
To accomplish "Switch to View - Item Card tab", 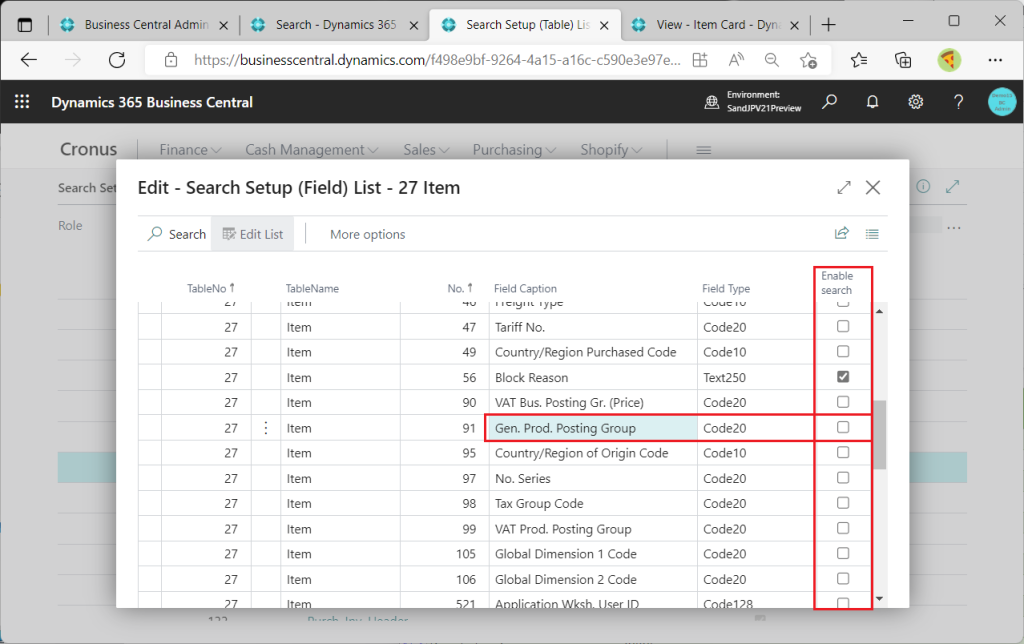I will pos(716,25).
